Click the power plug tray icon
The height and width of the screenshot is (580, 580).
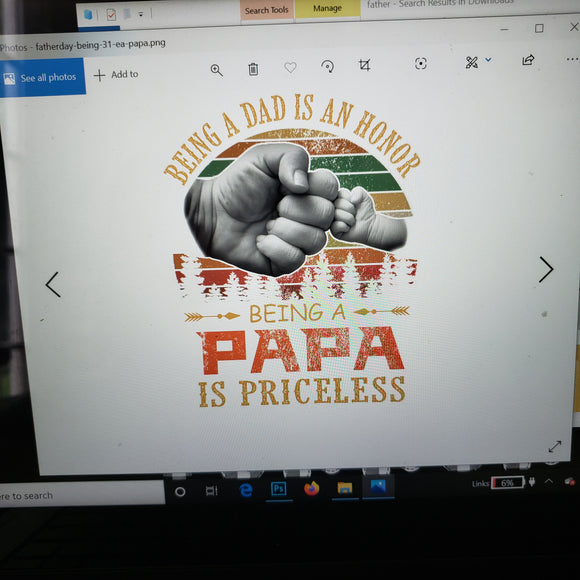532,482
